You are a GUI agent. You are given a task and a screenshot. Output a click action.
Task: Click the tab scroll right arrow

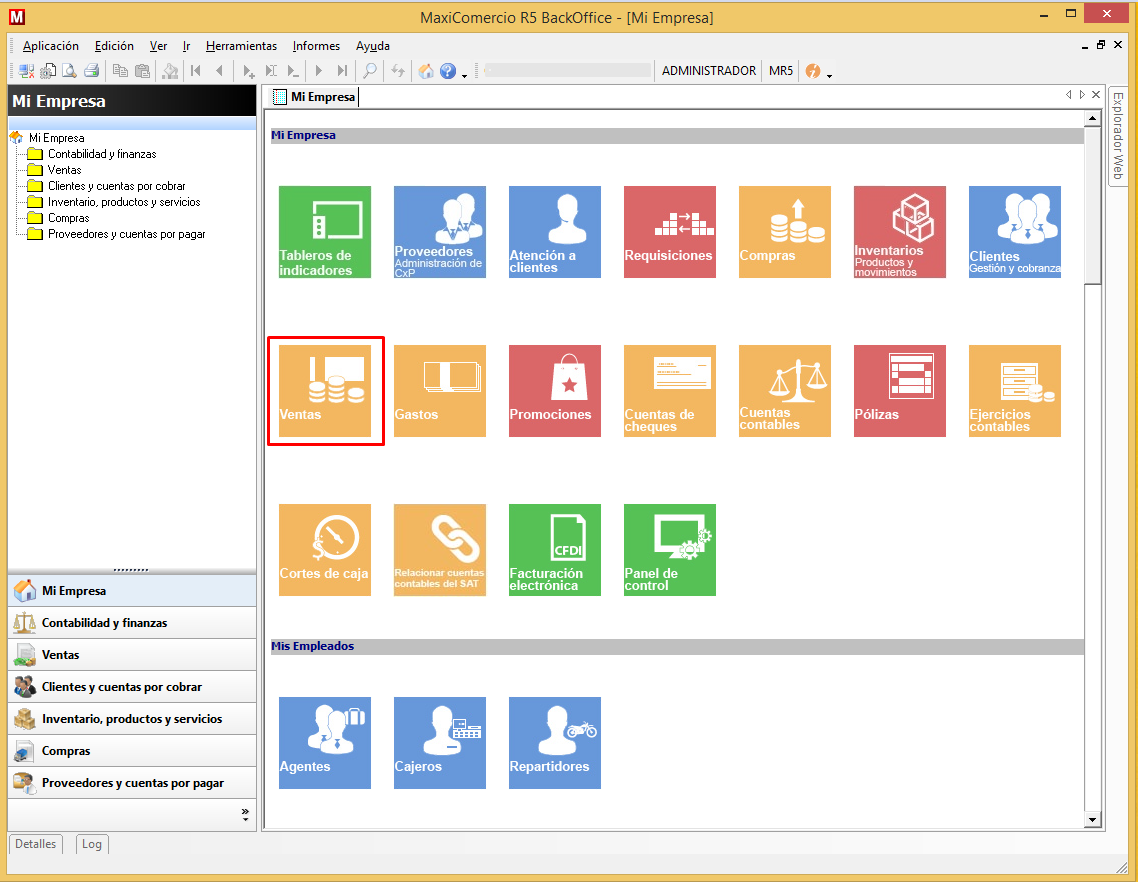(x=1082, y=94)
